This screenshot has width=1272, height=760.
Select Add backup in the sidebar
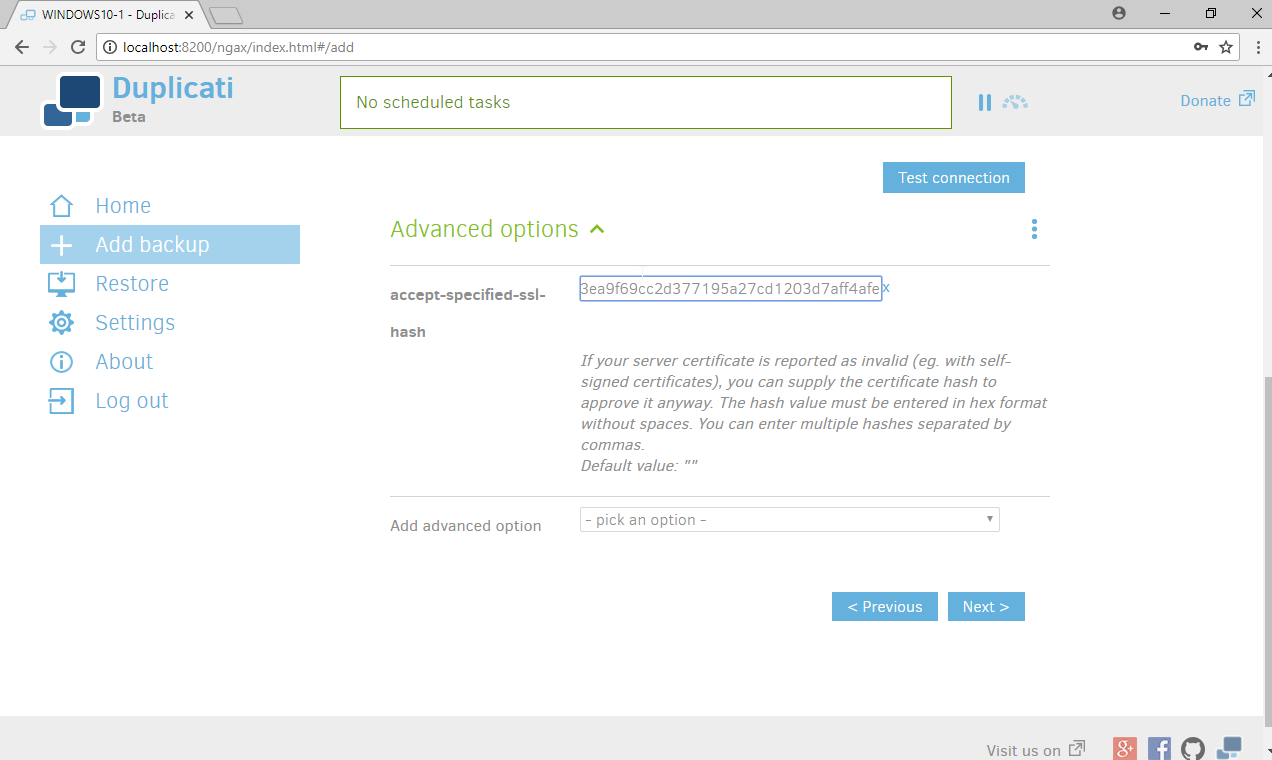click(x=152, y=245)
